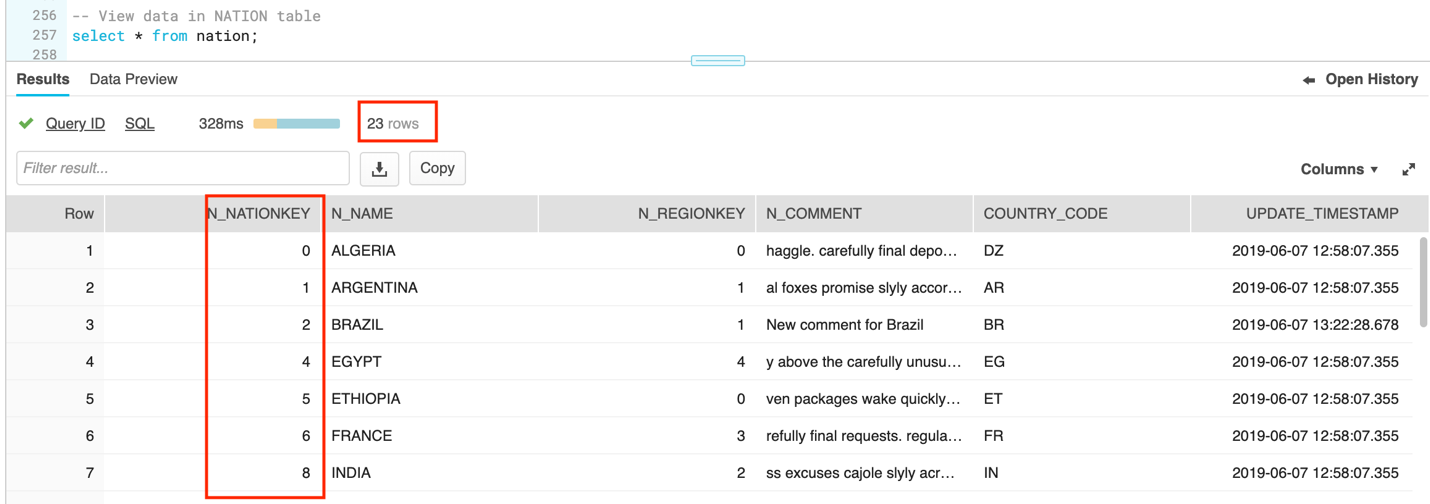The height and width of the screenshot is (504, 1430).
Task: Sort by COUNTRY_CODE column header
Action: [1045, 213]
